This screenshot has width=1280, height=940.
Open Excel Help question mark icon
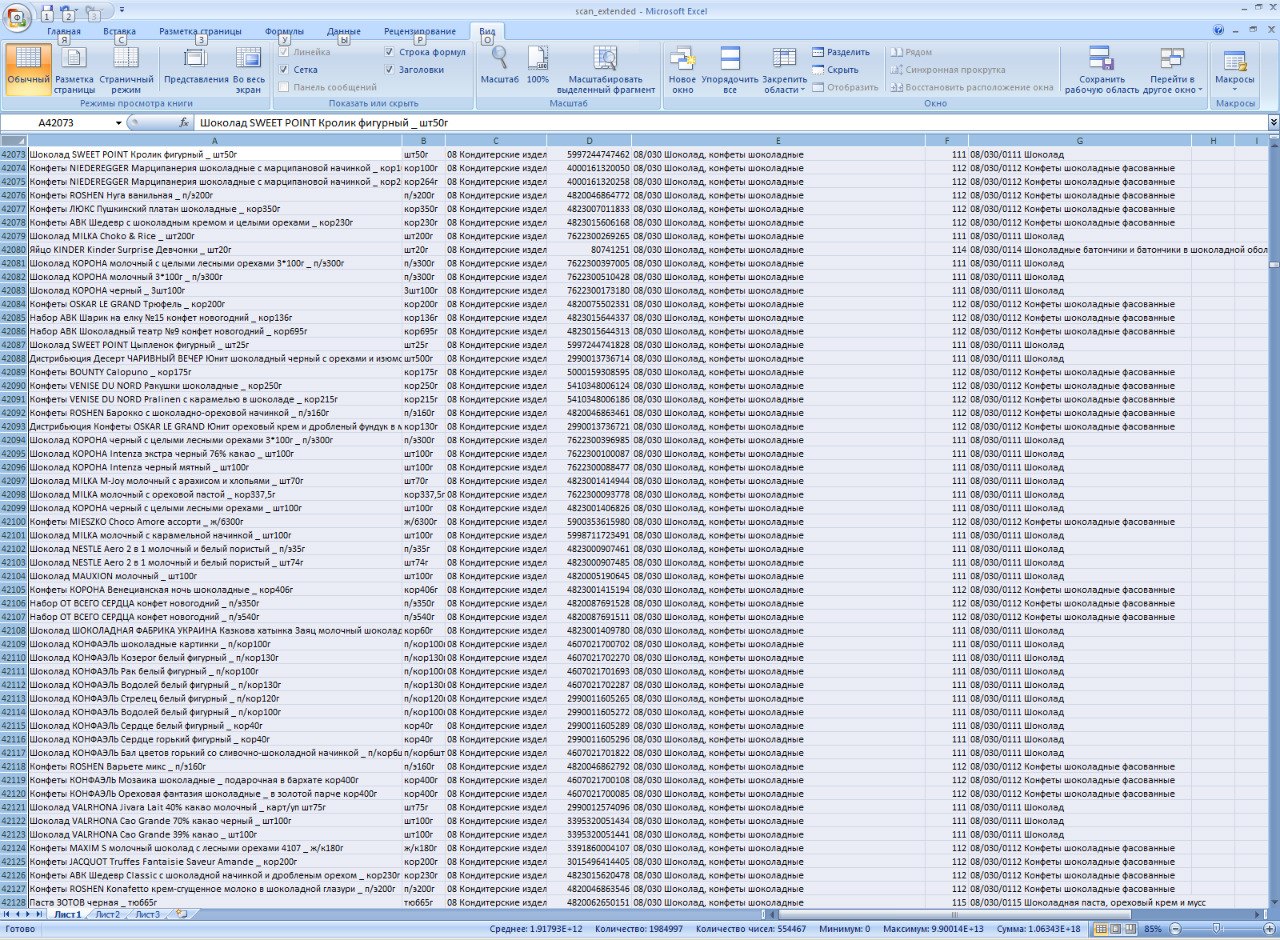point(1218,31)
